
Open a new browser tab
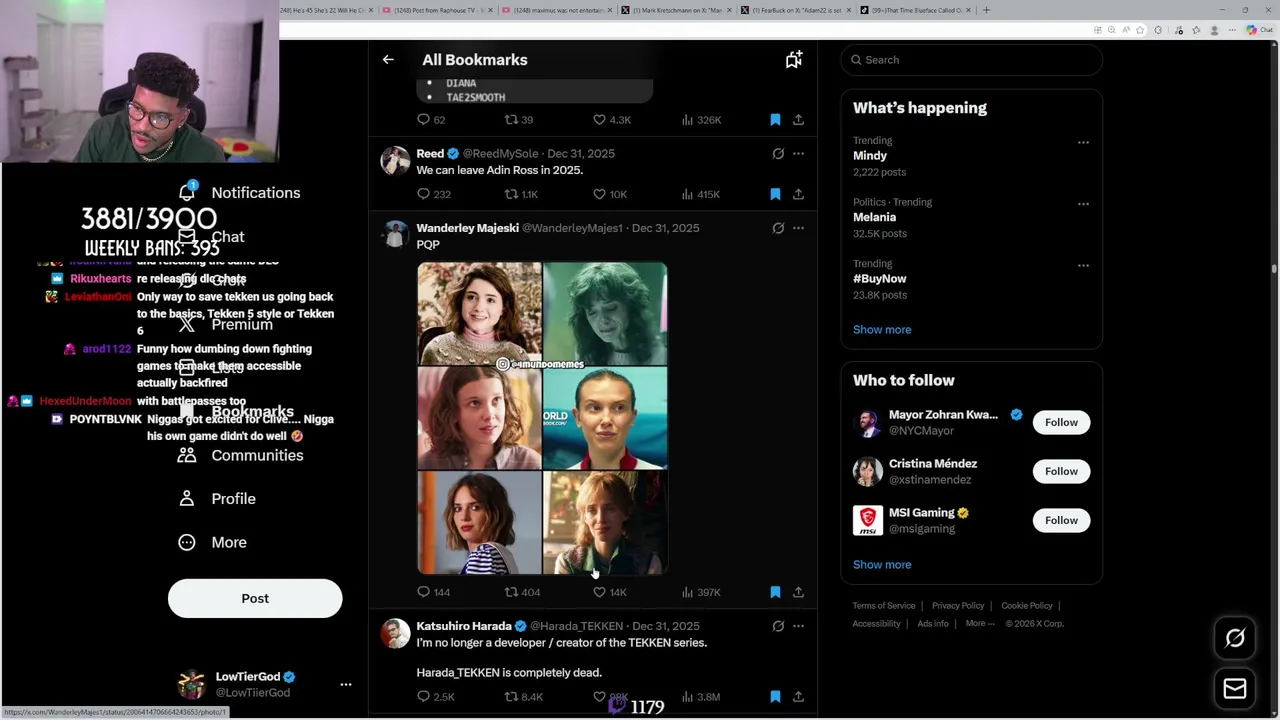click(986, 10)
